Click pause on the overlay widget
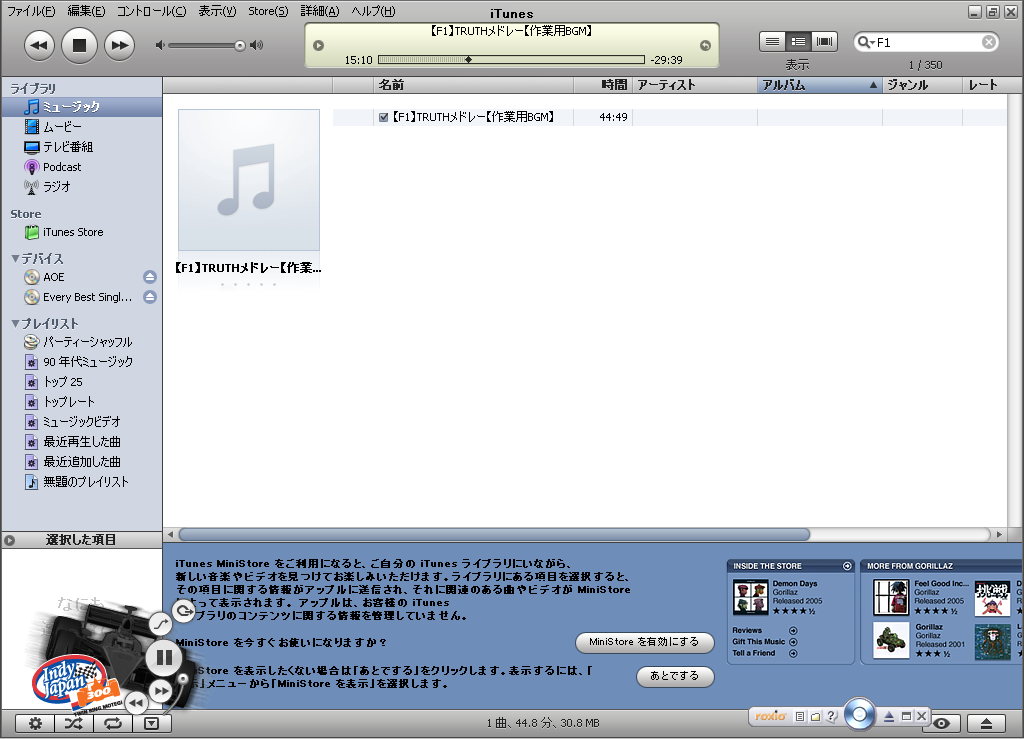The image size is (1024, 739). (164, 657)
